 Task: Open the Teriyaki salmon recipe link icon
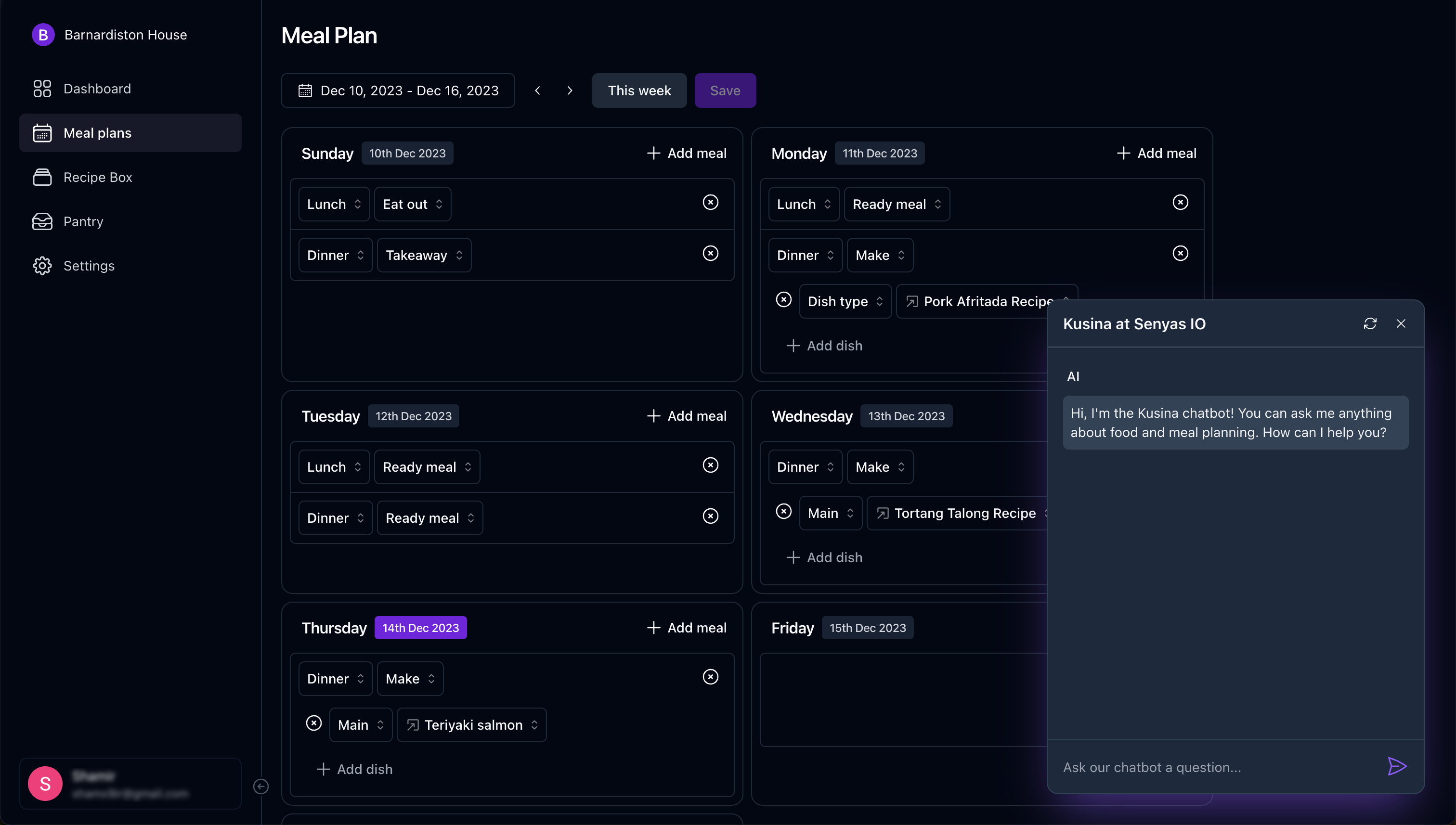point(413,725)
